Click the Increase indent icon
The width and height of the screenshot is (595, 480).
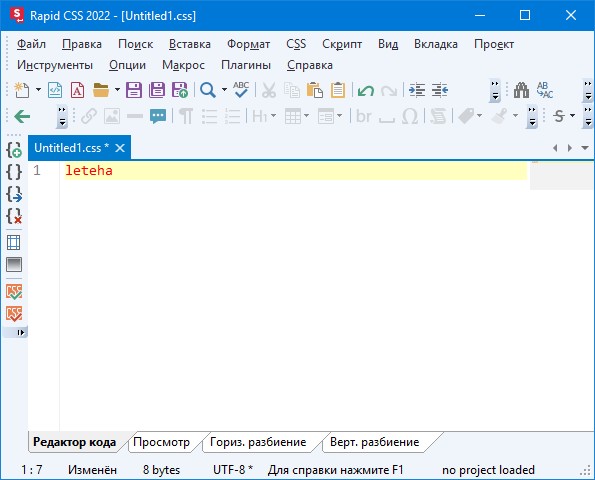click(x=417, y=90)
